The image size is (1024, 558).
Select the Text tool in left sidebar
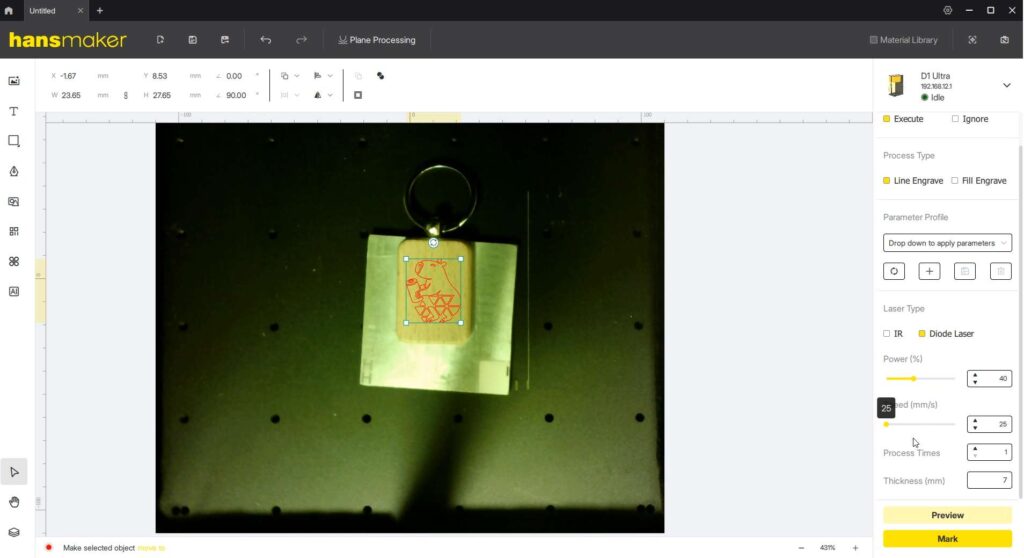14,111
